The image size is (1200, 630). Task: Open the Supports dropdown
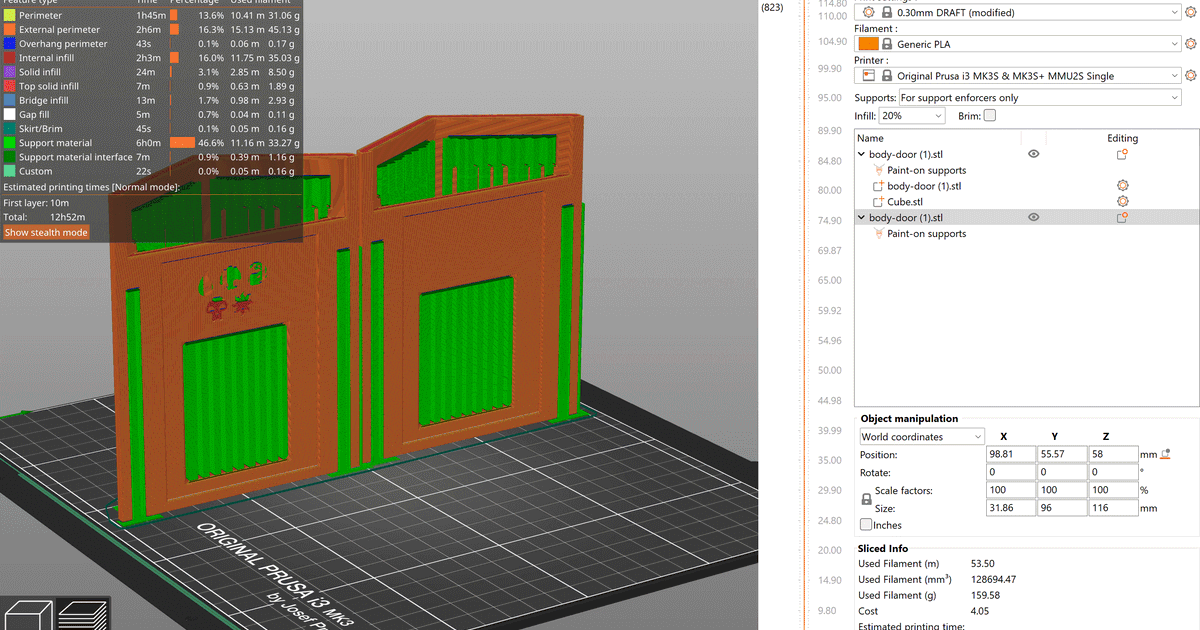point(1038,97)
